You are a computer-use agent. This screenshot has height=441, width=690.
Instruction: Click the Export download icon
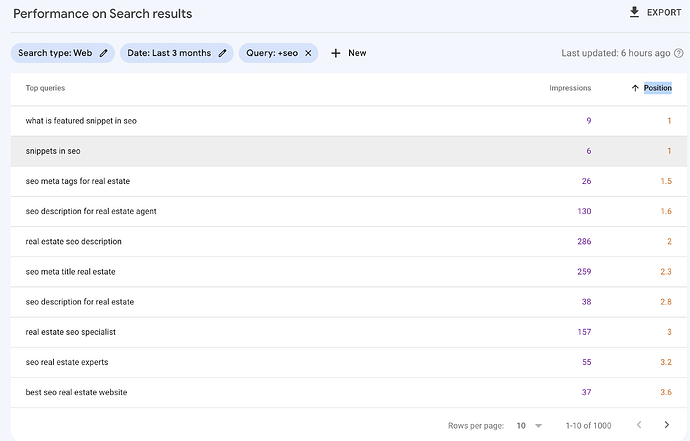633,13
